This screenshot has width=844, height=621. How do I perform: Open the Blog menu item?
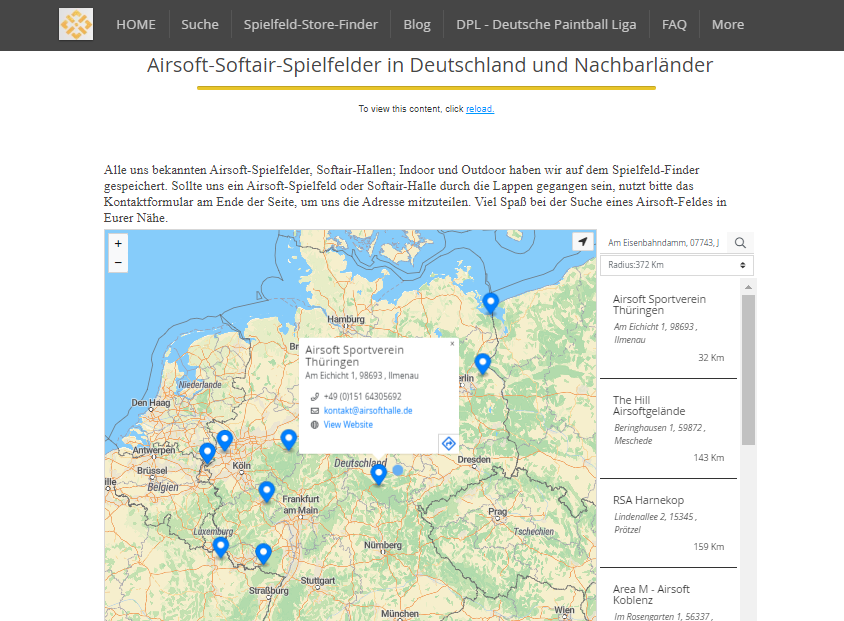(x=416, y=25)
